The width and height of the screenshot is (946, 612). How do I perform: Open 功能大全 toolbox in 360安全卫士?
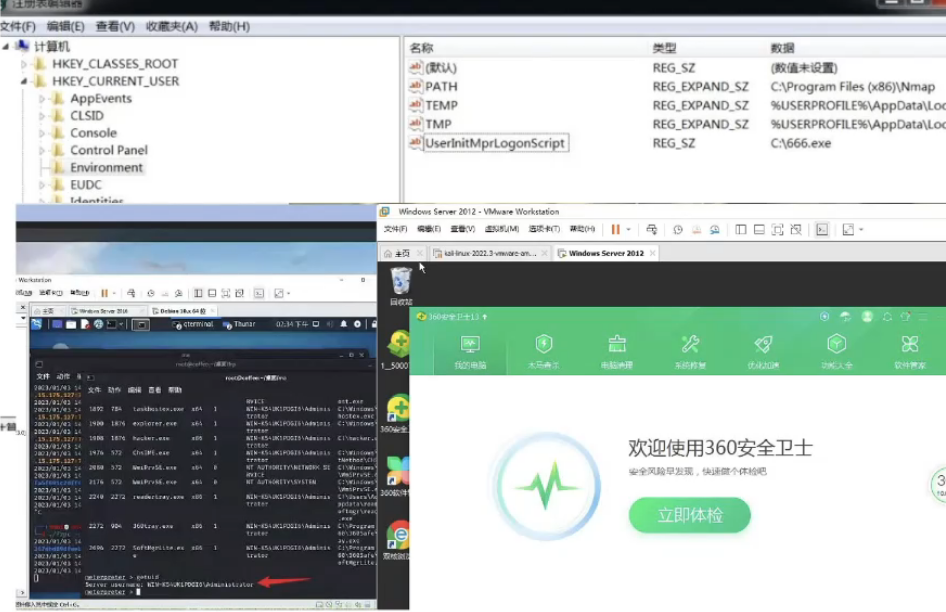(x=837, y=352)
